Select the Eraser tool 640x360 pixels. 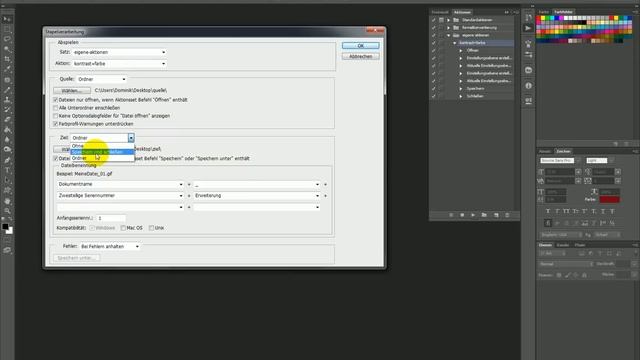pos(7,120)
